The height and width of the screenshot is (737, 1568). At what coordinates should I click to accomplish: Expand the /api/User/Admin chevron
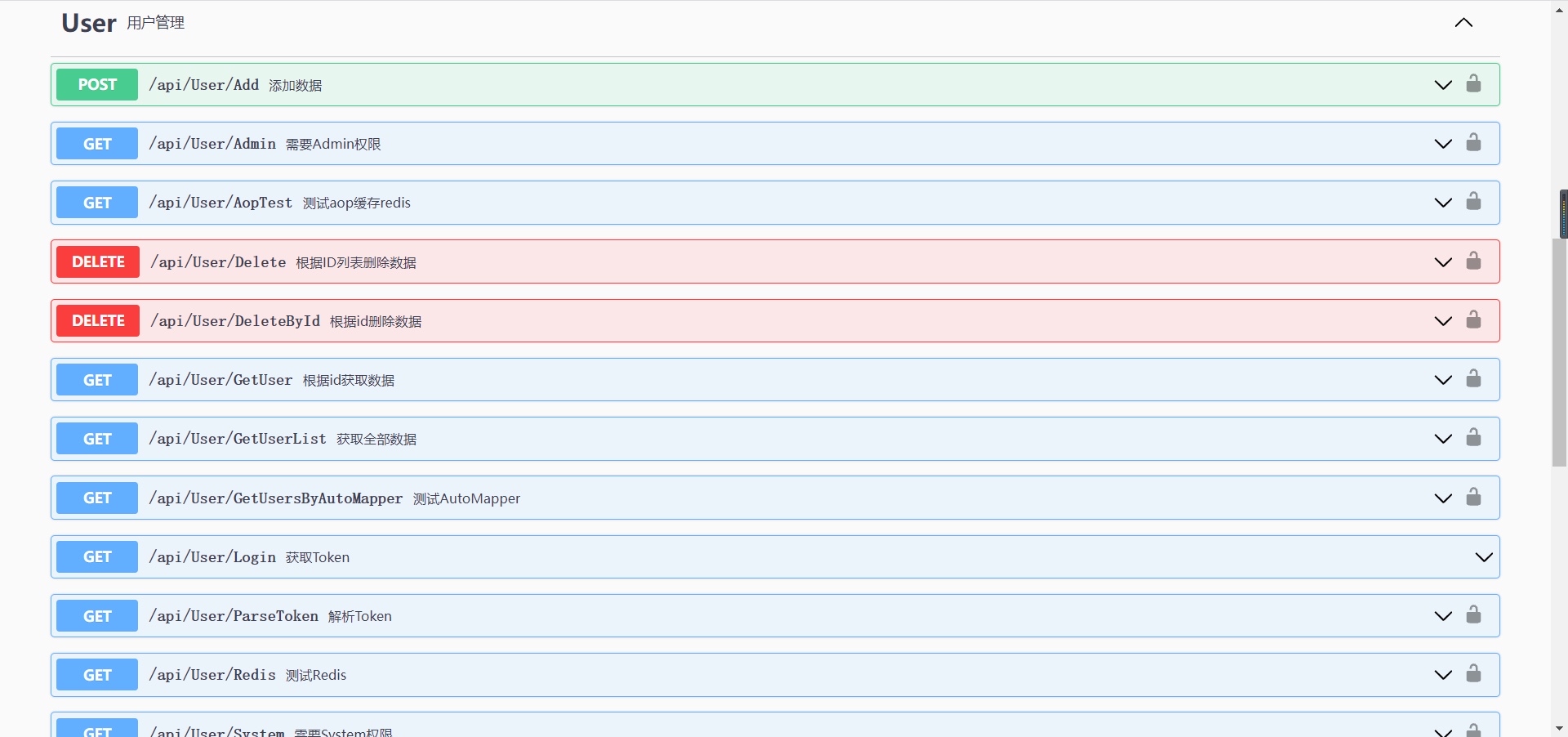pyautogui.click(x=1443, y=144)
